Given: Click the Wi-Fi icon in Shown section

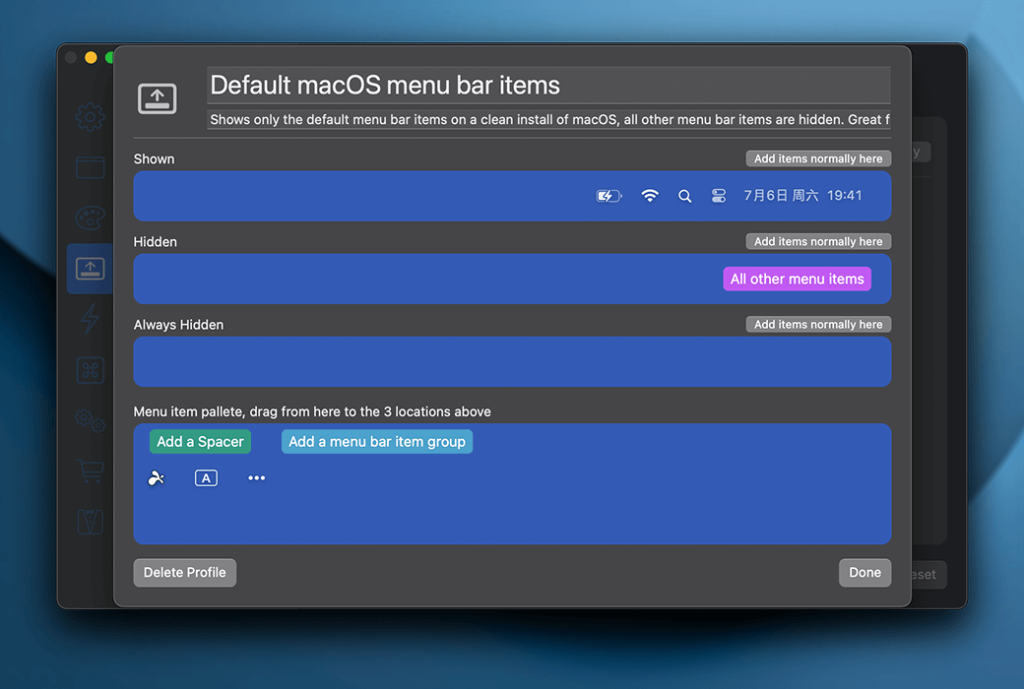Looking at the screenshot, I should pyautogui.click(x=650, y=196).
